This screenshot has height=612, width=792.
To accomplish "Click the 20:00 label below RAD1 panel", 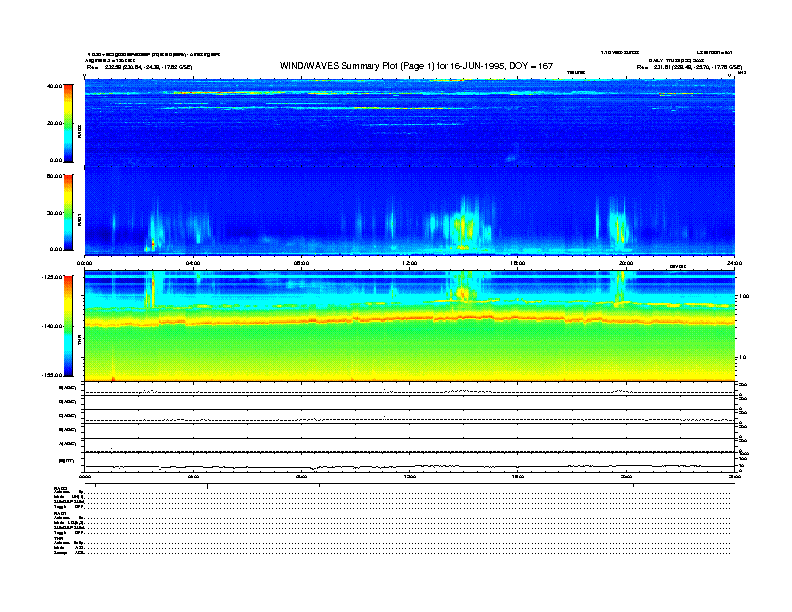I will click(x=626, y=263).
